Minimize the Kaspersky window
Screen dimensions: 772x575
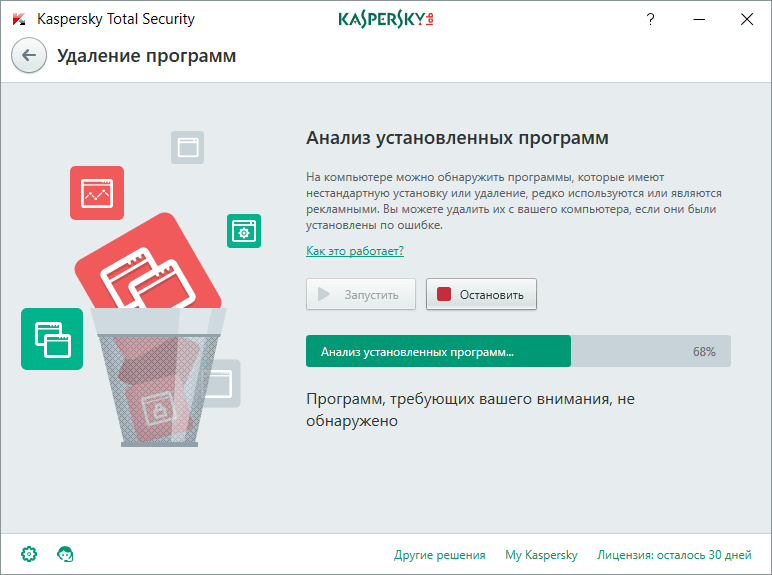pos(699,19)
